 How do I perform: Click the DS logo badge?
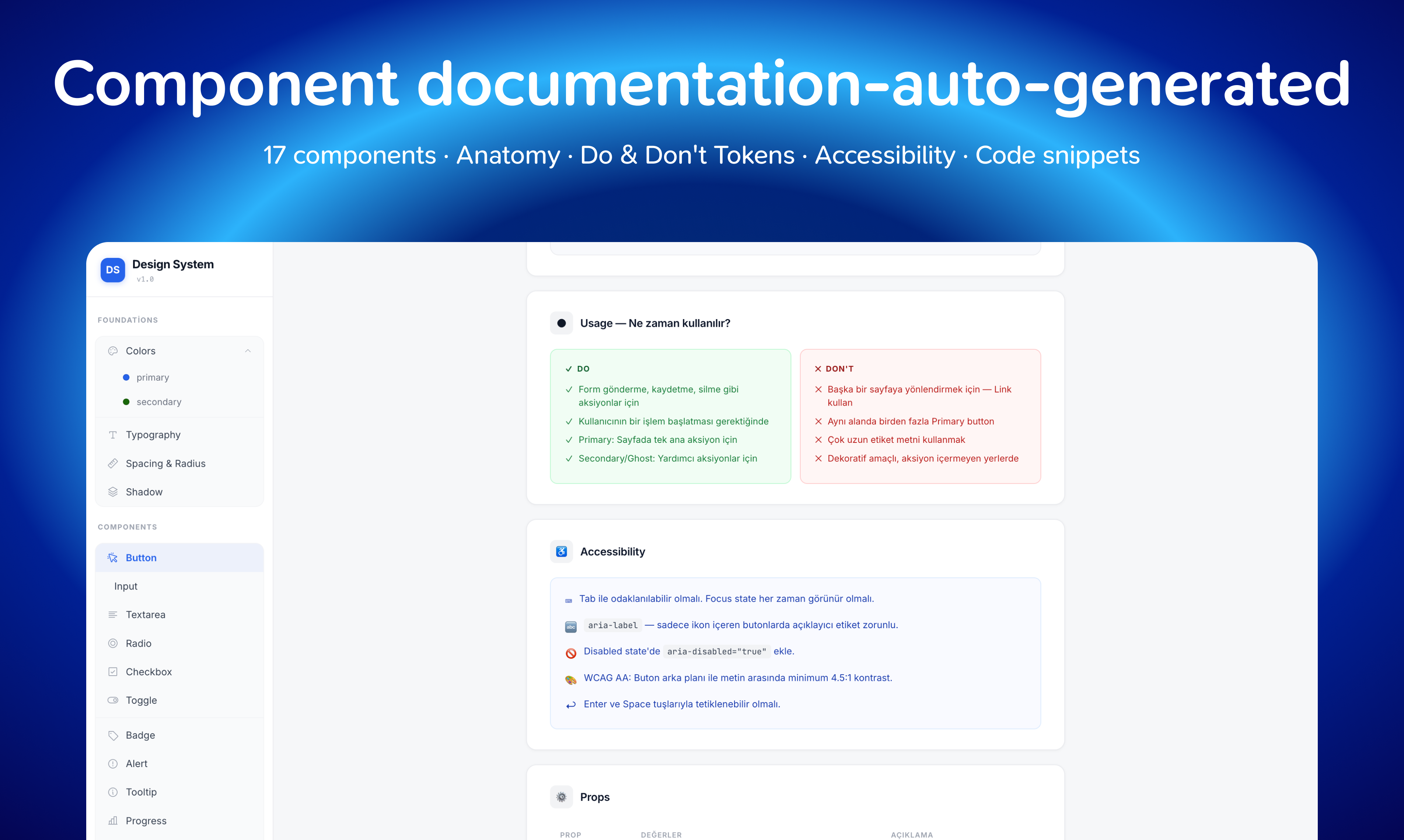click(x=113, y=270)
